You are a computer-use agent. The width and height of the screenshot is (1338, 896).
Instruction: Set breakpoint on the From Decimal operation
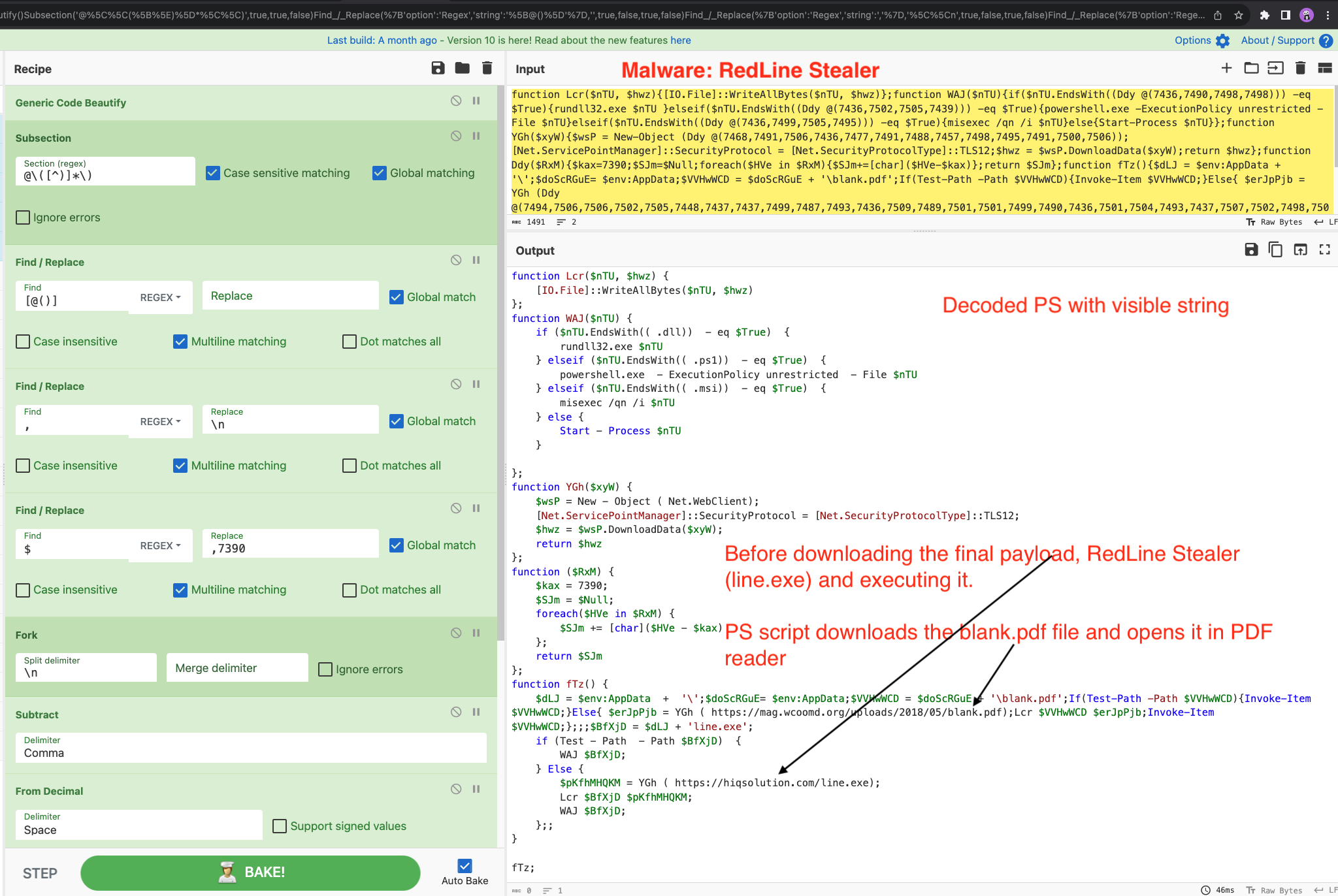(x=476, y=789)
